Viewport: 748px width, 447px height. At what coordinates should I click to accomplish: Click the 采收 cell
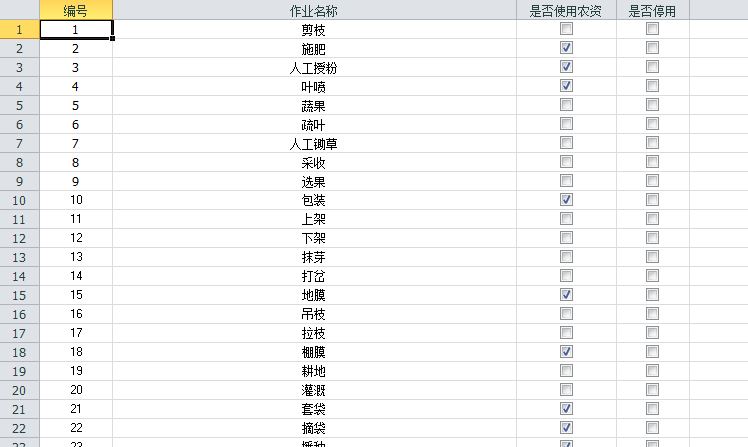click(314, 163)
